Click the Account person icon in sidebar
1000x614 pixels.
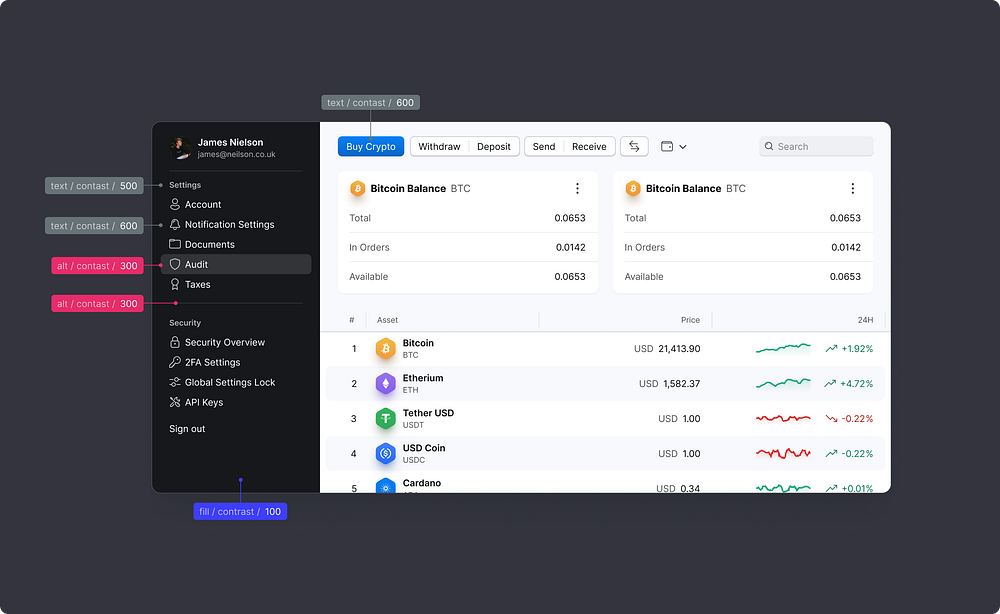point(175,204)
